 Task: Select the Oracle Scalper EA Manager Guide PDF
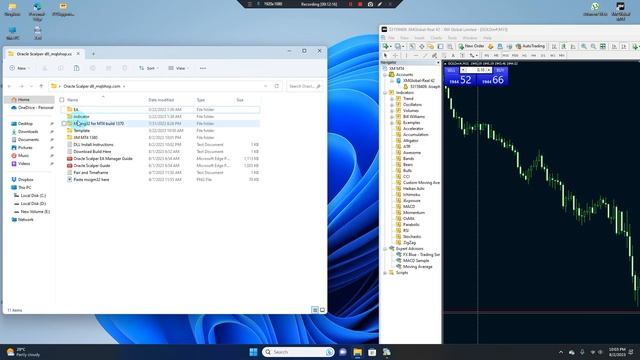pyautogui.click(x=103, y=158)
